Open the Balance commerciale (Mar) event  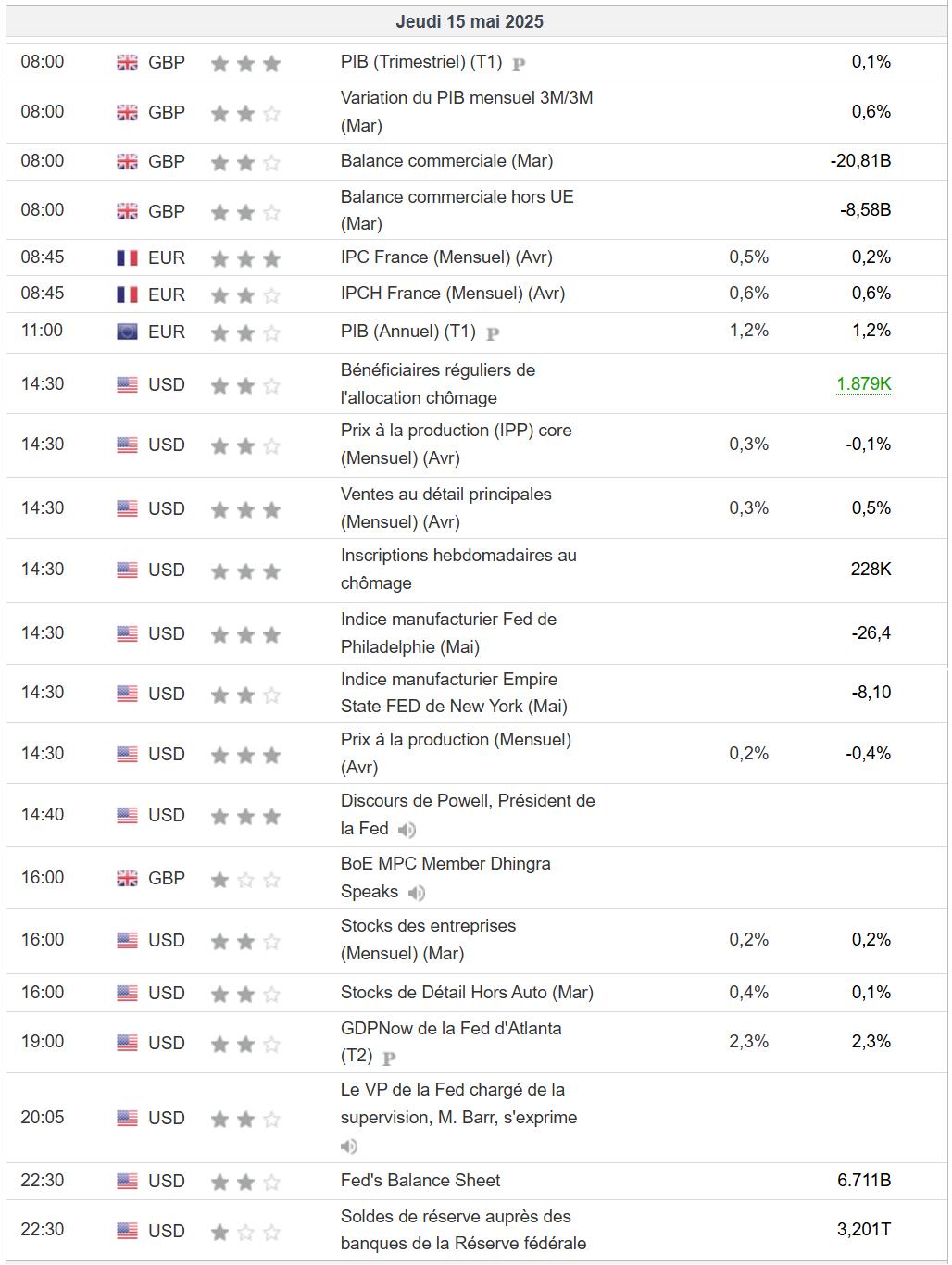tap(446, 161)
